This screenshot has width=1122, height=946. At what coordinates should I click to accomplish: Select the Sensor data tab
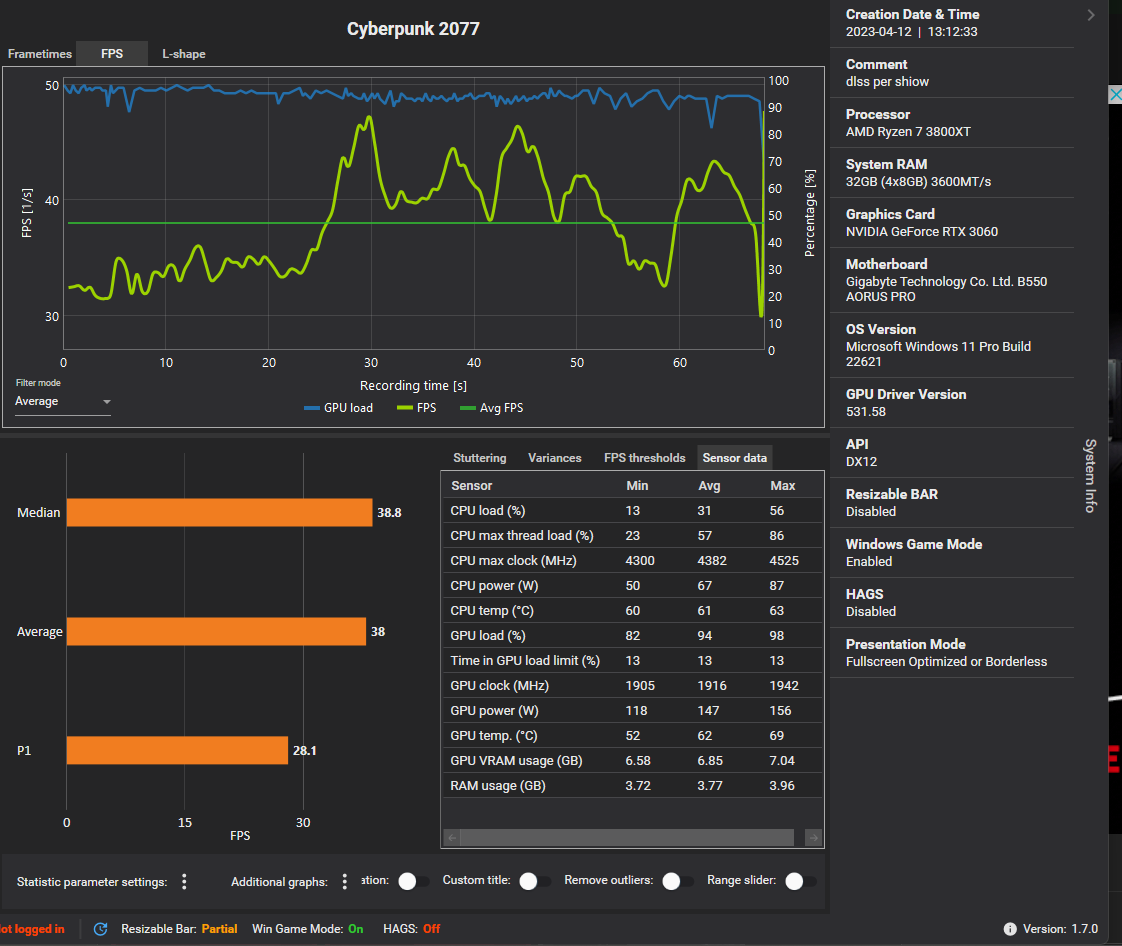[735, 458]
